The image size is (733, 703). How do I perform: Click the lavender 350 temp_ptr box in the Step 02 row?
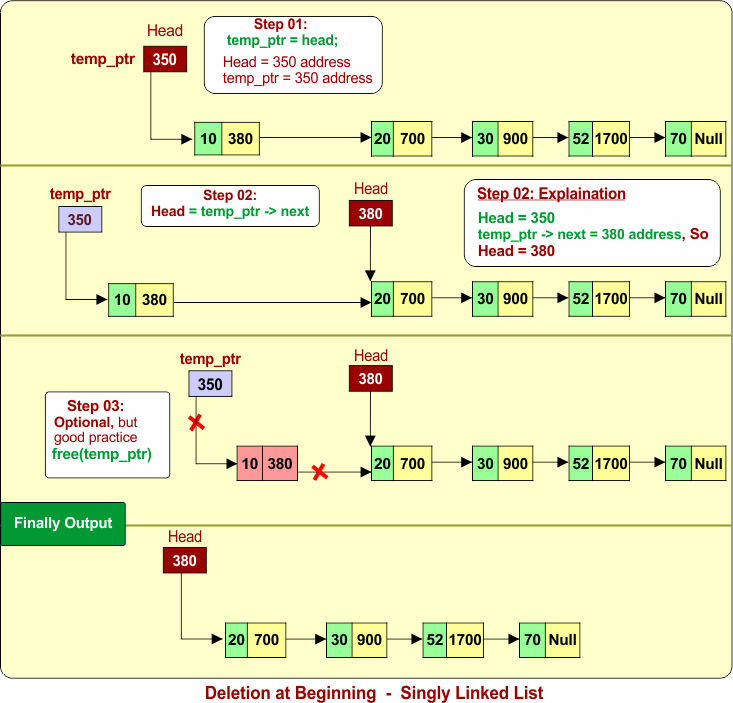click(80, 220)
